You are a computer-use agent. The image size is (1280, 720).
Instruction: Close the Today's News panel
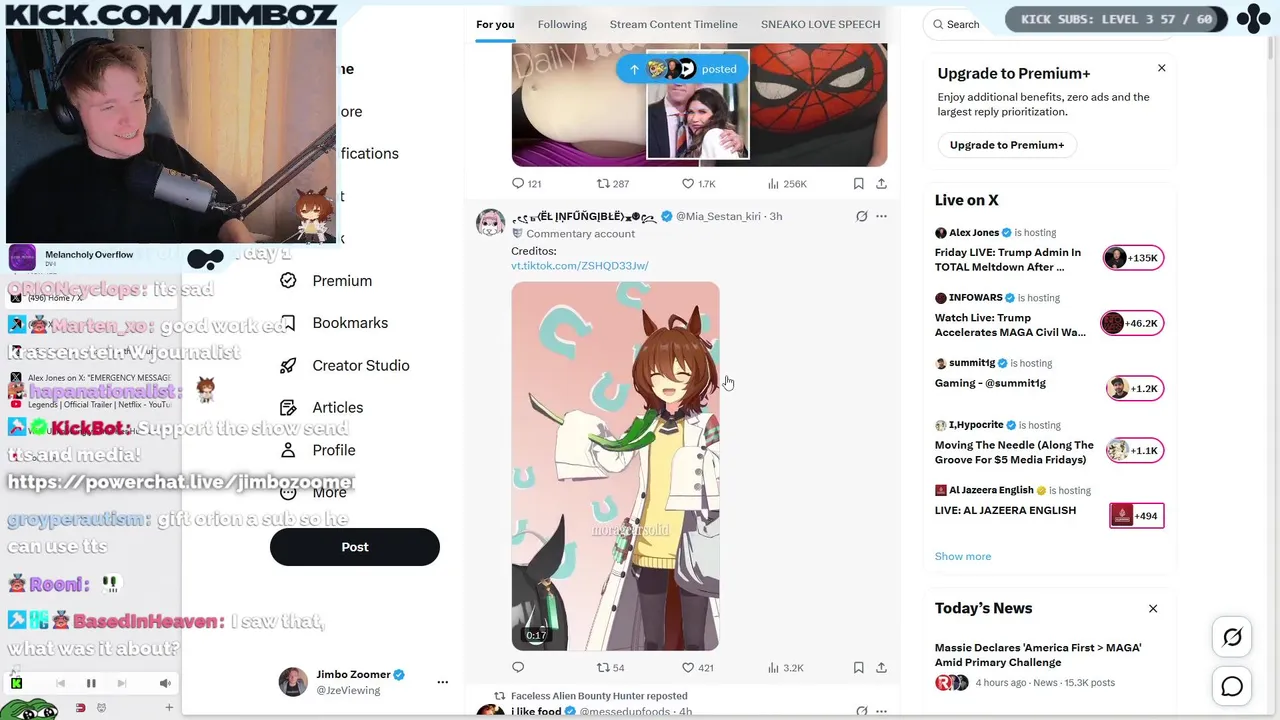tap(1153, 608)
